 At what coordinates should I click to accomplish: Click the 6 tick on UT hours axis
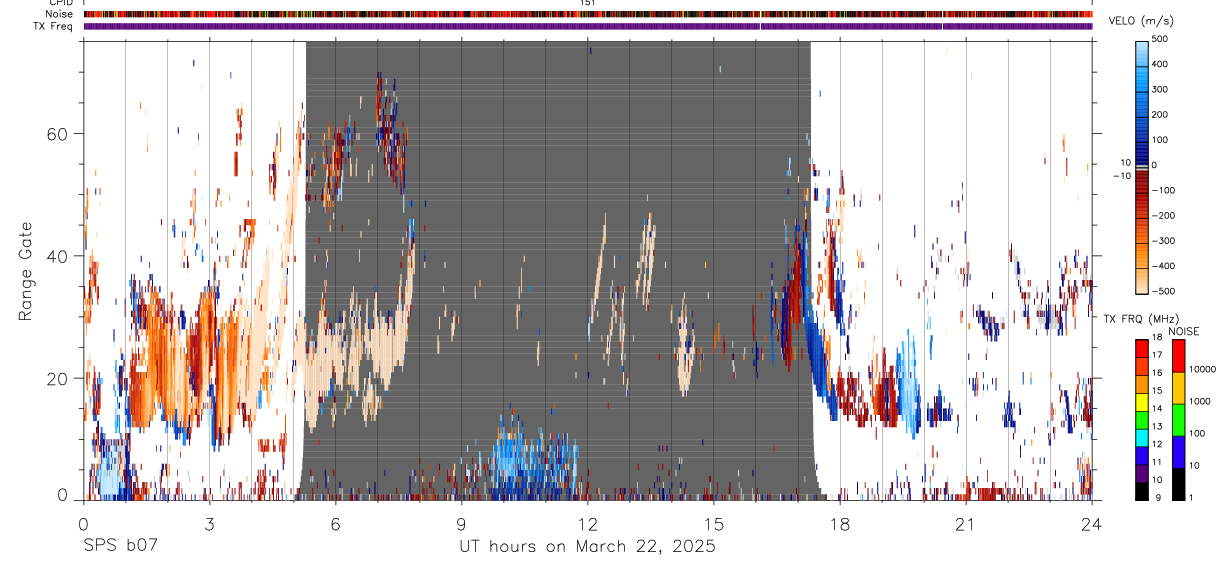point(335,523)
